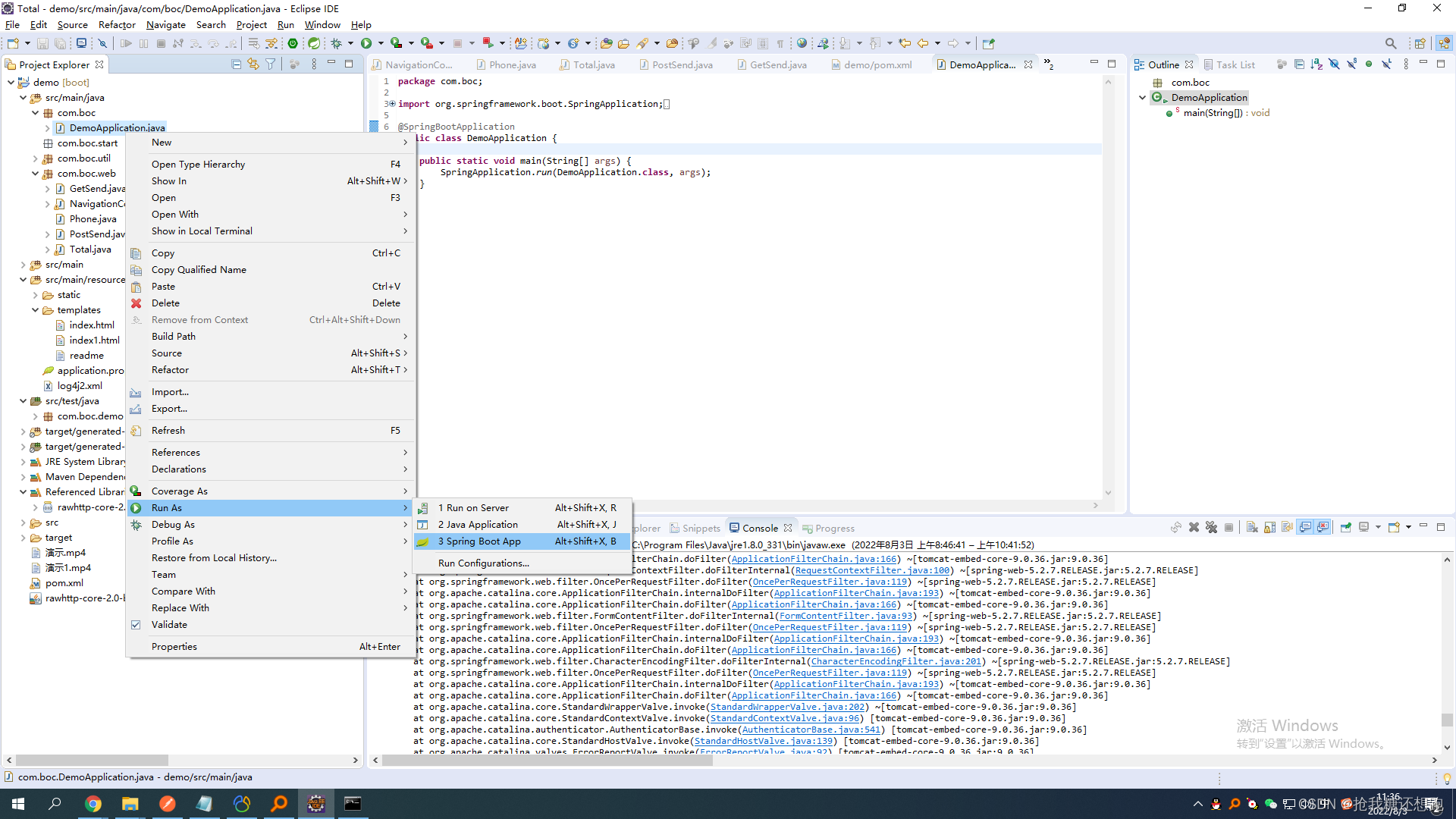Select Debug As in context menu

click(x=271, y=525)
